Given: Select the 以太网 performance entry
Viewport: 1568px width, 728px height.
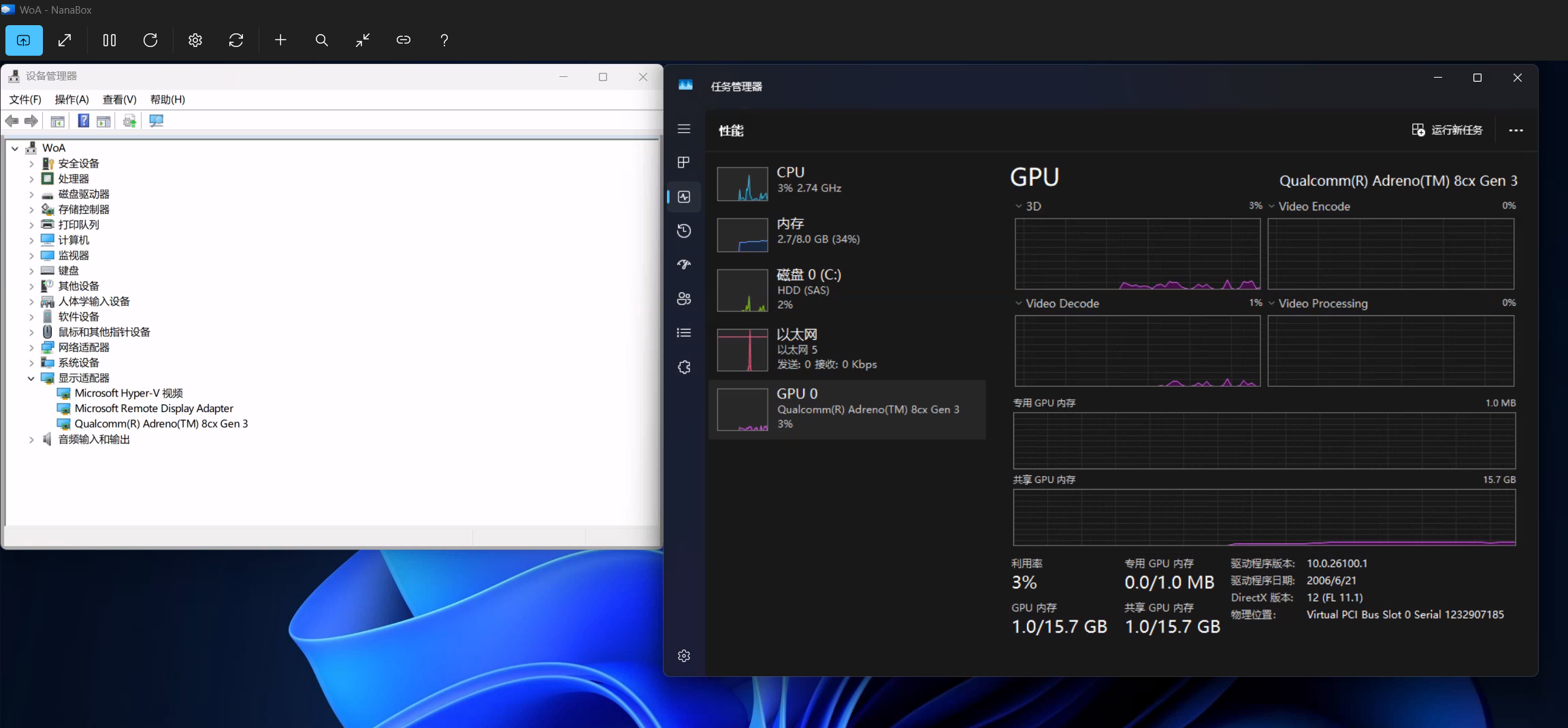Looking at the screenshot, I should coord(847,349).
